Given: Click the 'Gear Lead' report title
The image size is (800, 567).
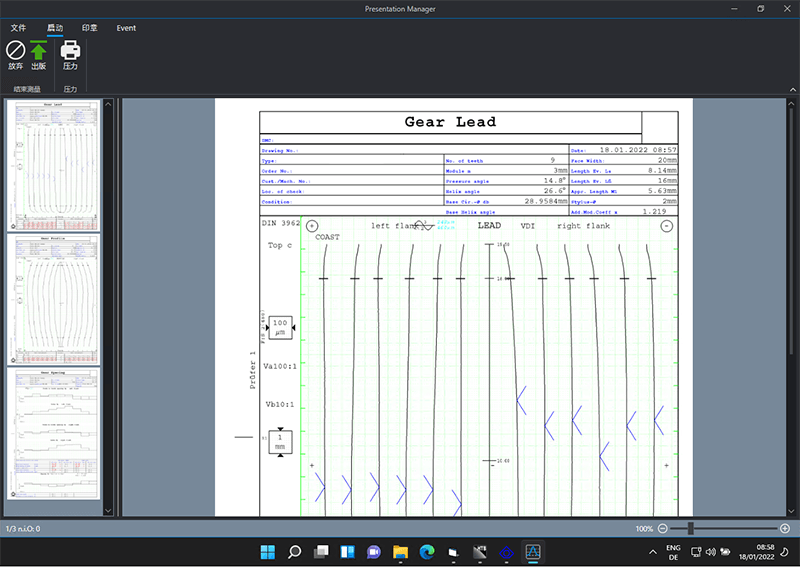Looking at the screenshot, I should pos(450,122).
